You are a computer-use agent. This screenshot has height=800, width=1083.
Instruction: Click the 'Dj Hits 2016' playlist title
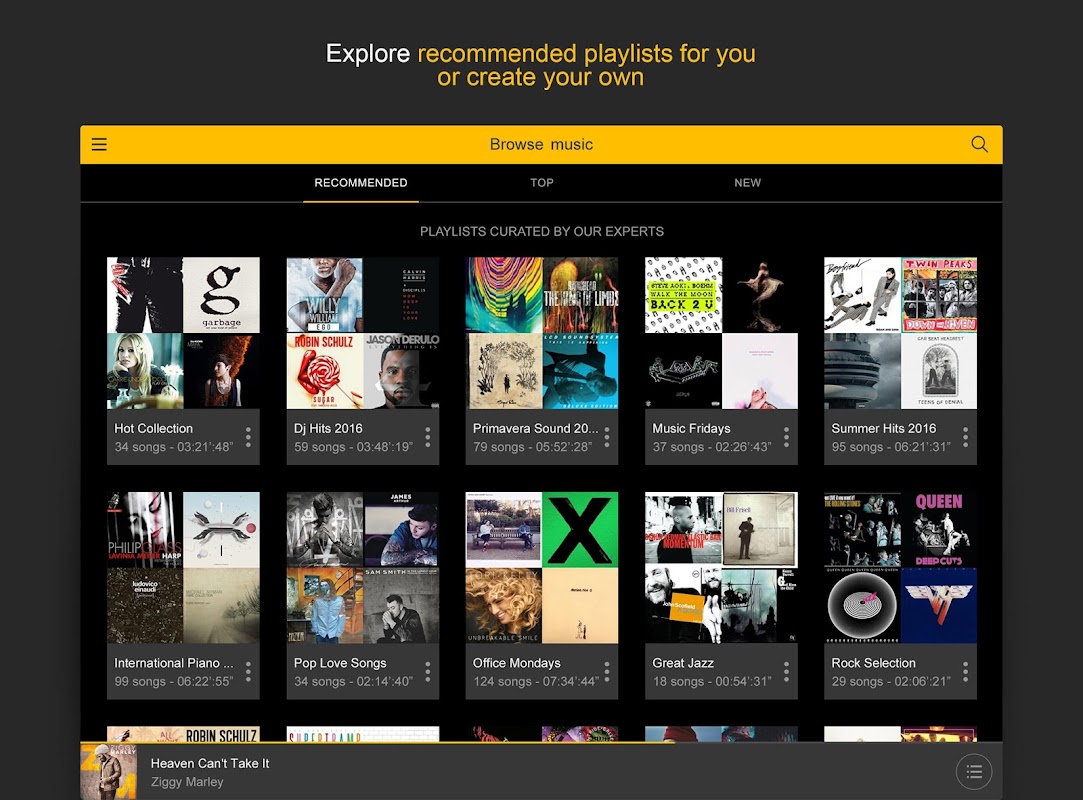click(x=328, y=428)
